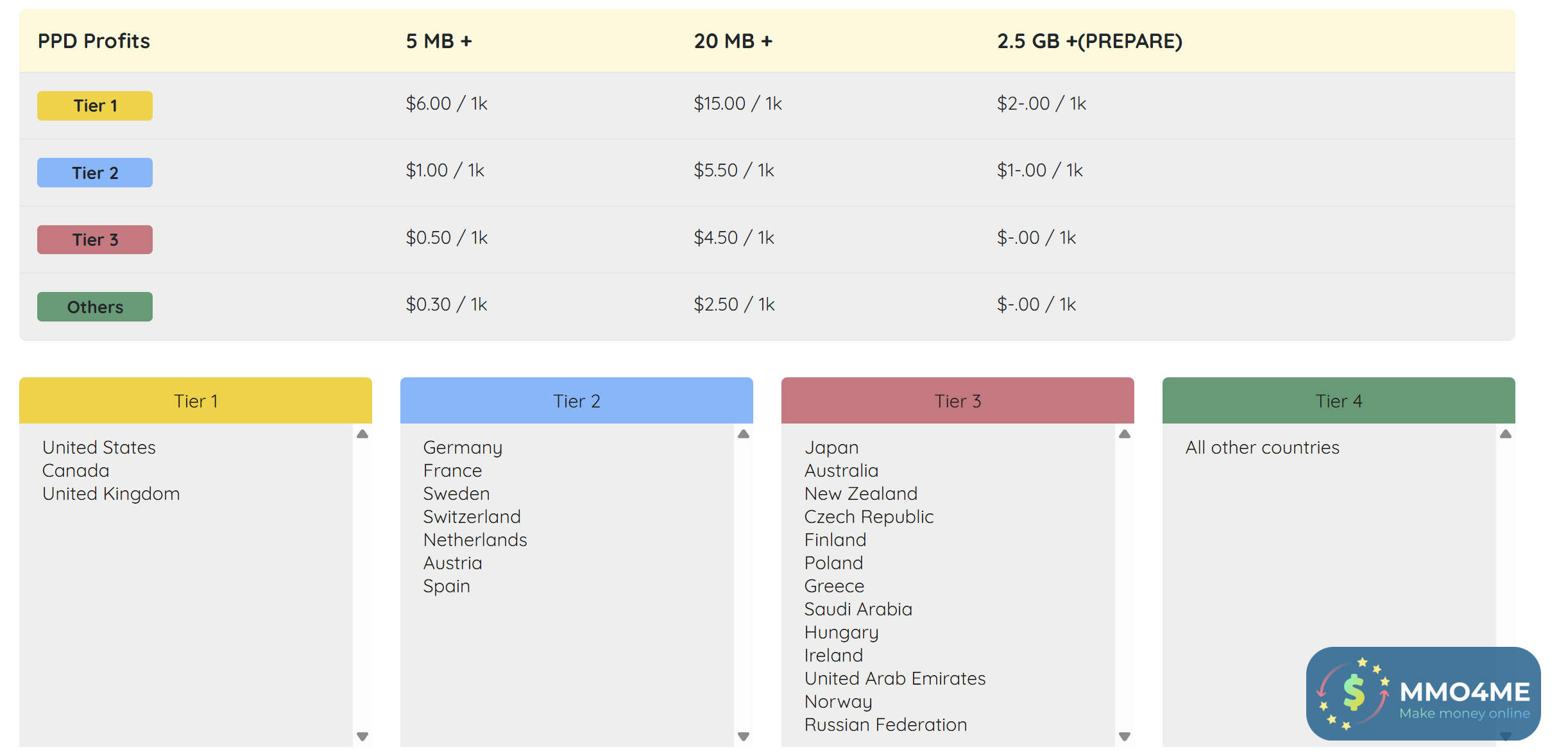This screenshot has height=754, width=1568.
Task: Select Germany in the Tier 2 list
Action: click(463, 447)
